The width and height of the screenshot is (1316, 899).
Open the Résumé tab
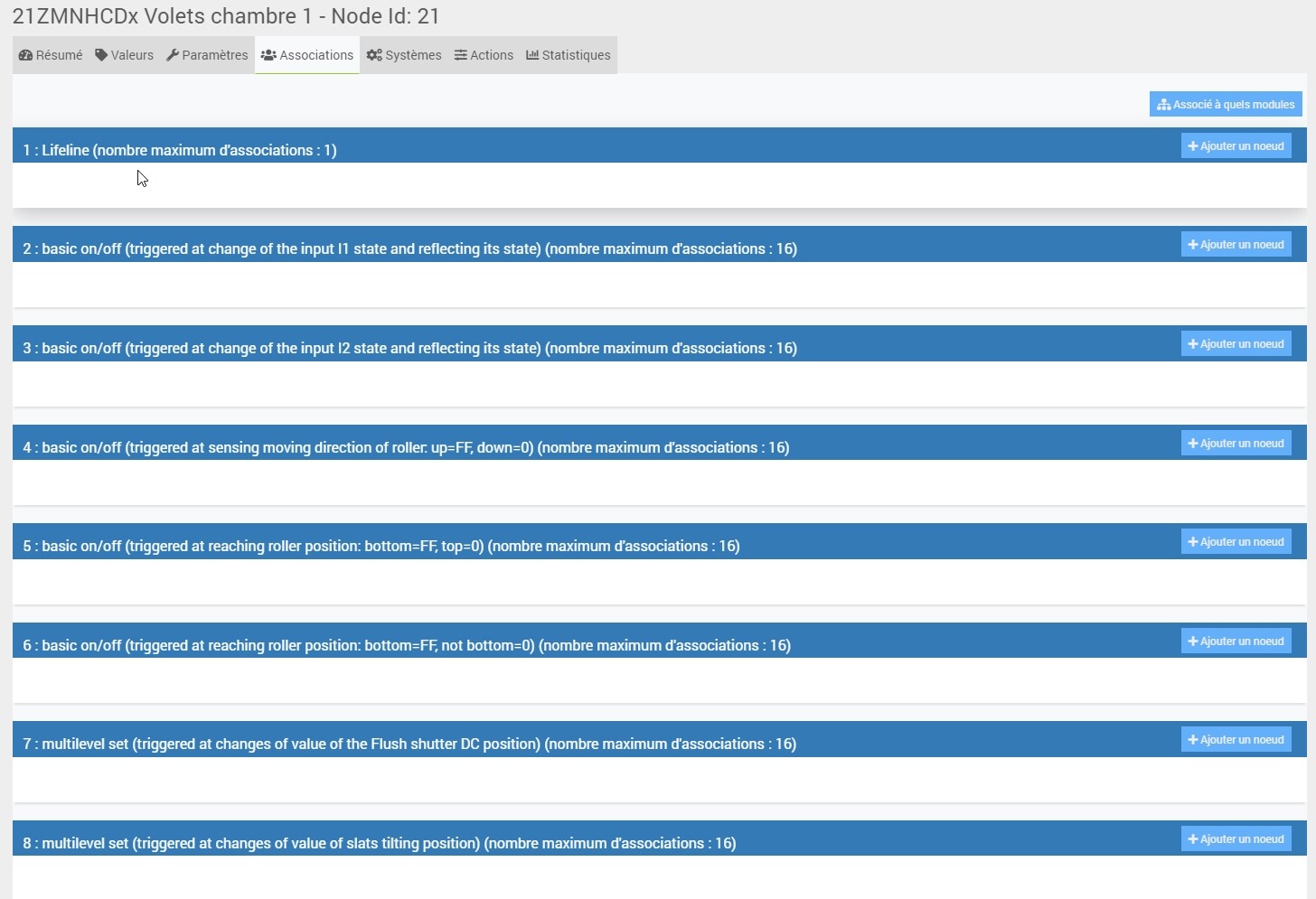(x=51, y=55)
